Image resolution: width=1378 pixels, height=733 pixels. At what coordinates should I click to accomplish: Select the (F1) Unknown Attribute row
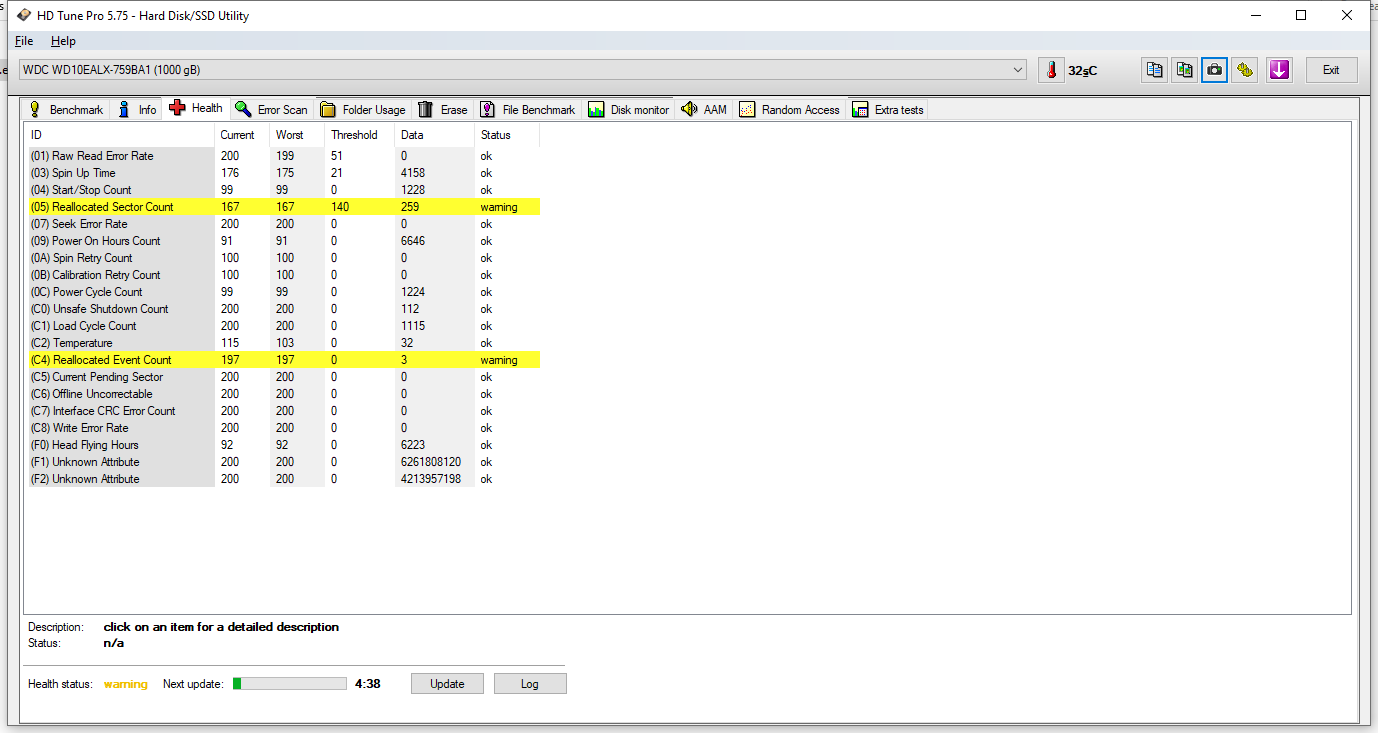pos(283,462)
